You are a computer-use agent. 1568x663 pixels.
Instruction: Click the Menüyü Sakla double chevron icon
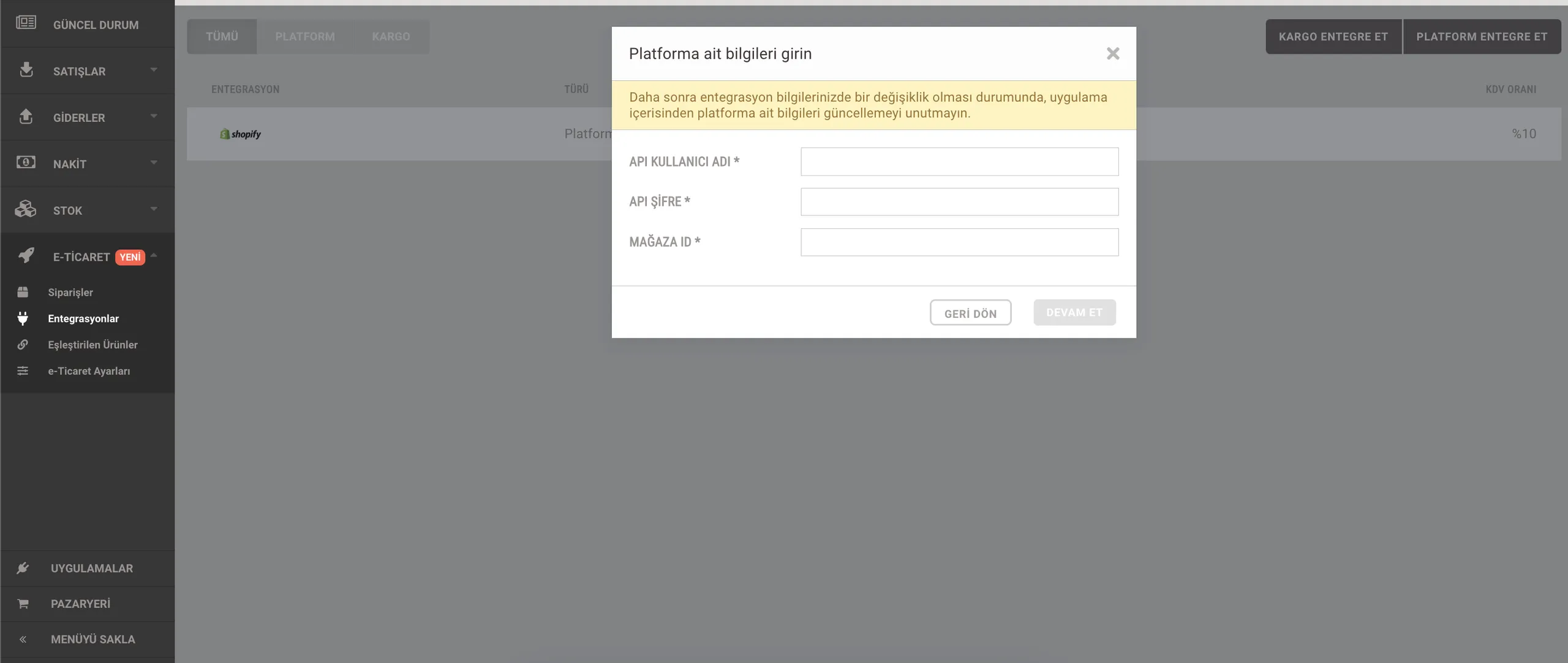click(x=23, y=639)
